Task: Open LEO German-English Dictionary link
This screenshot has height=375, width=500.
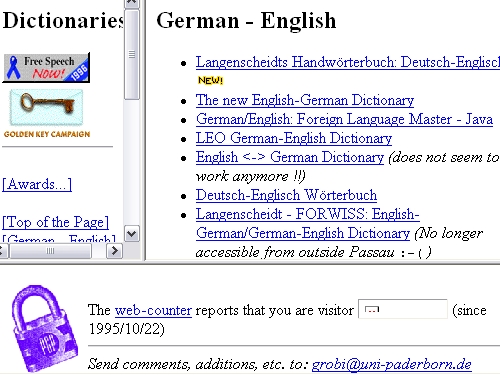Action: click(294, 138)
